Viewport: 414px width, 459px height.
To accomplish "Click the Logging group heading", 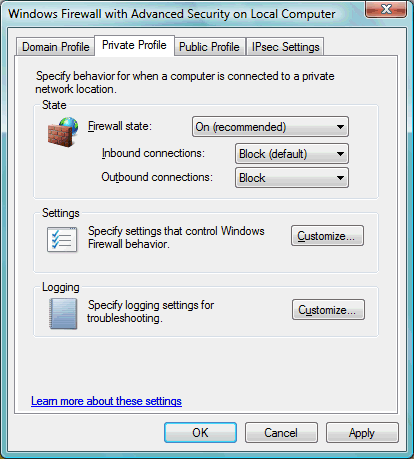I will pos(61,287).
